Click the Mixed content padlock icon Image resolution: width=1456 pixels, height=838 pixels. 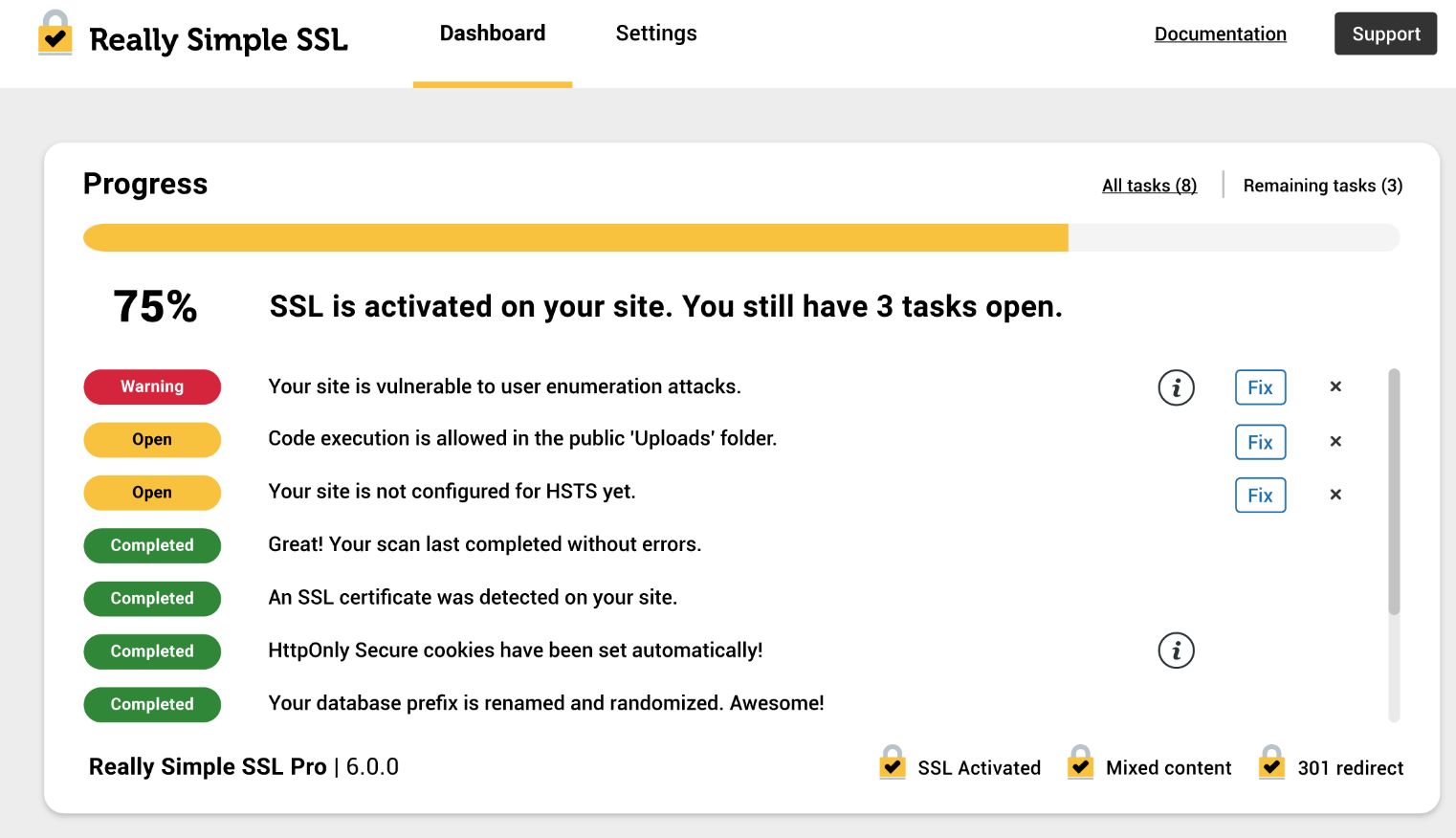(1080, 763)
